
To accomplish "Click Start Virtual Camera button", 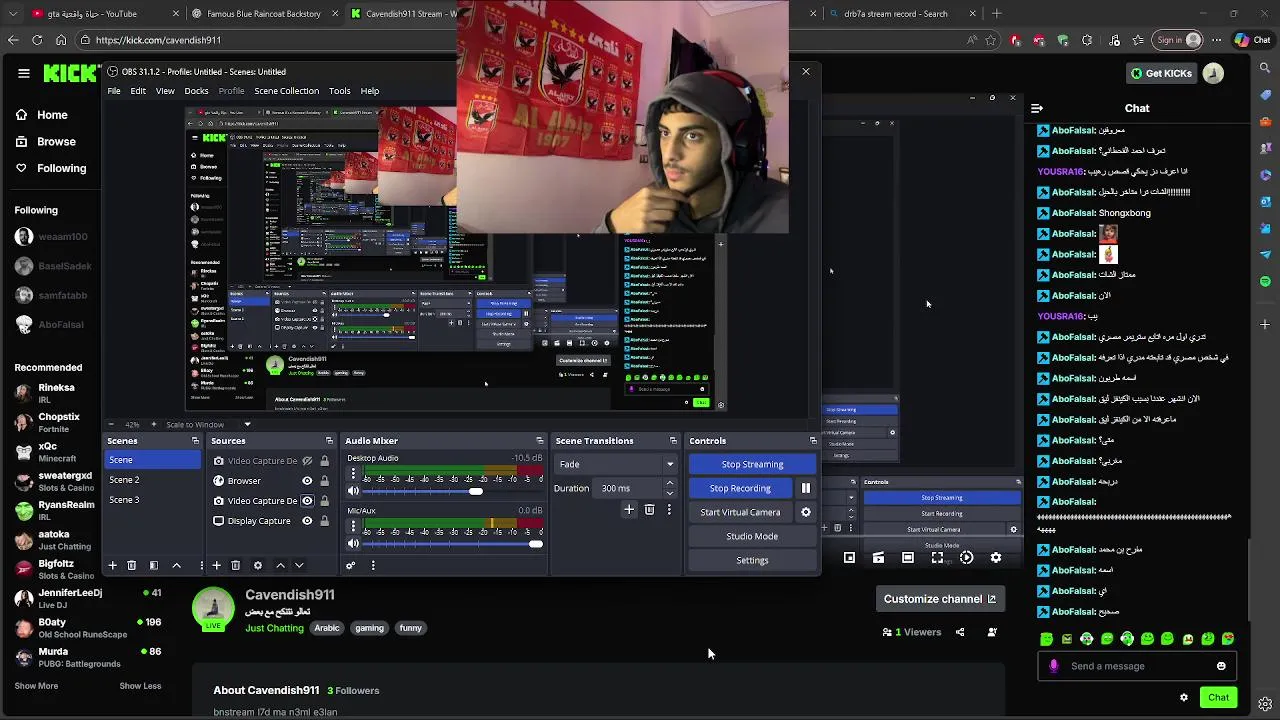I will (740, 512).
